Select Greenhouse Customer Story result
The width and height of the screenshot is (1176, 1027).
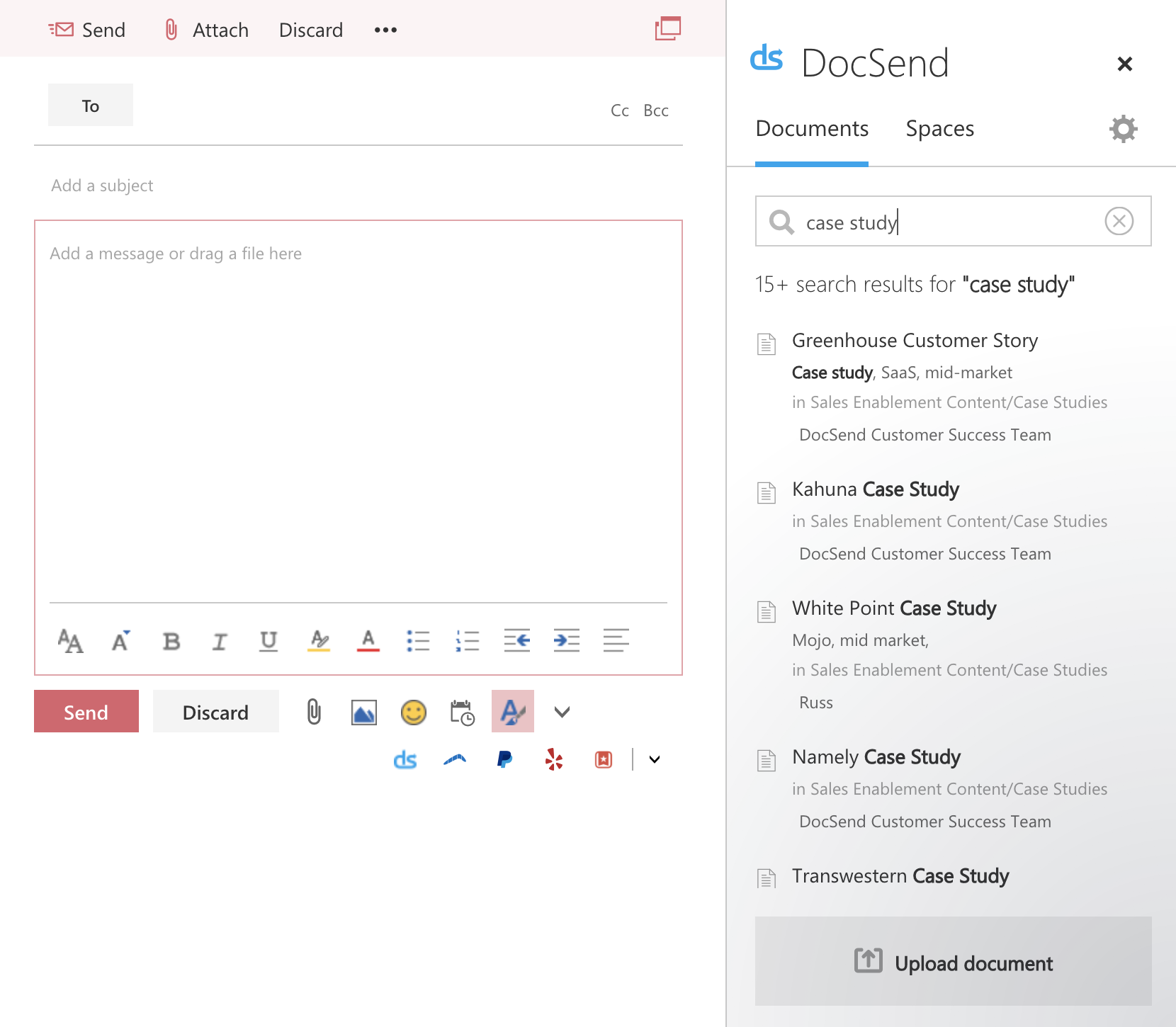(x=915, y=341)
